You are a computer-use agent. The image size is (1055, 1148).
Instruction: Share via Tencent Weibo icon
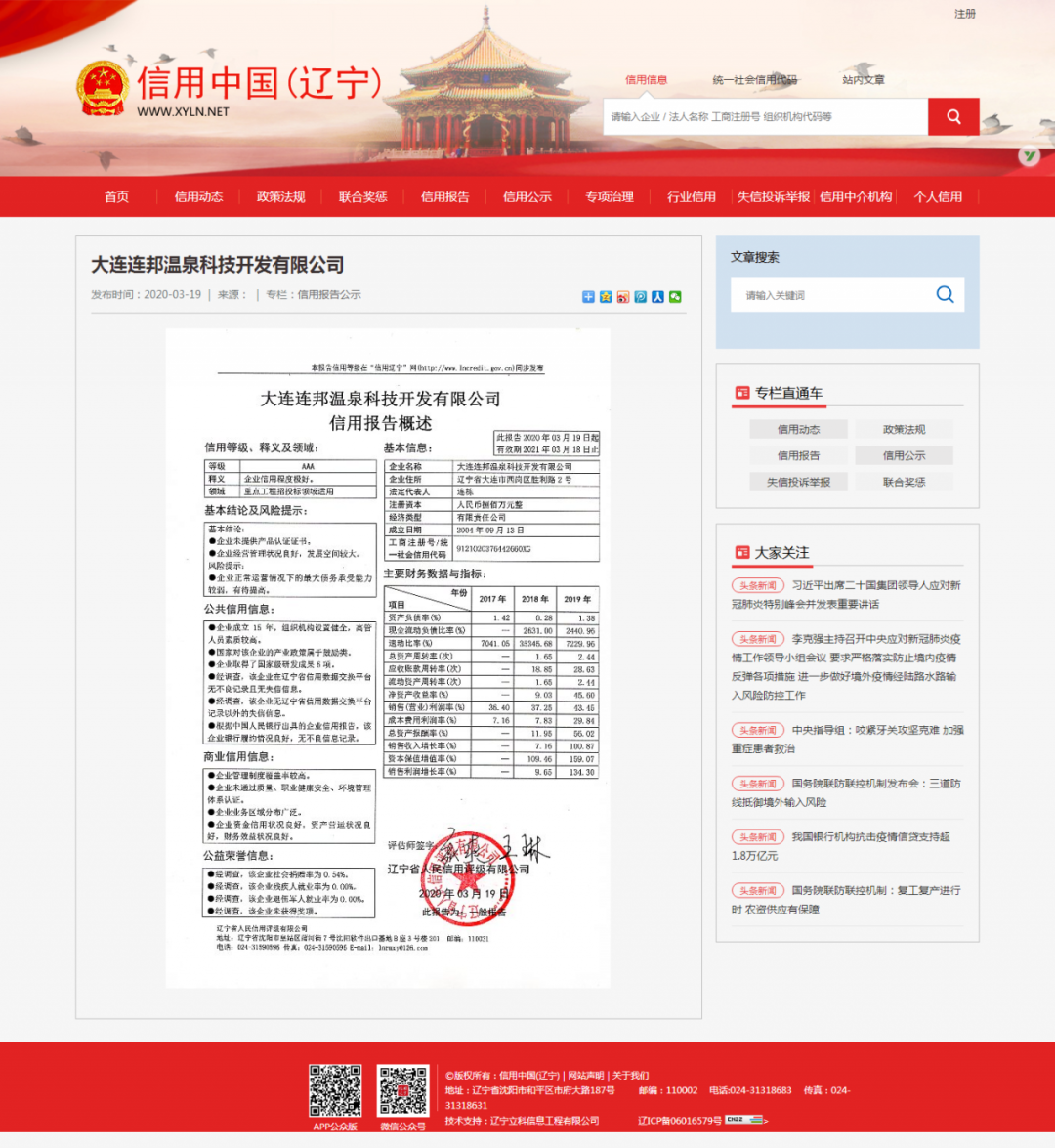coord(641,297)
